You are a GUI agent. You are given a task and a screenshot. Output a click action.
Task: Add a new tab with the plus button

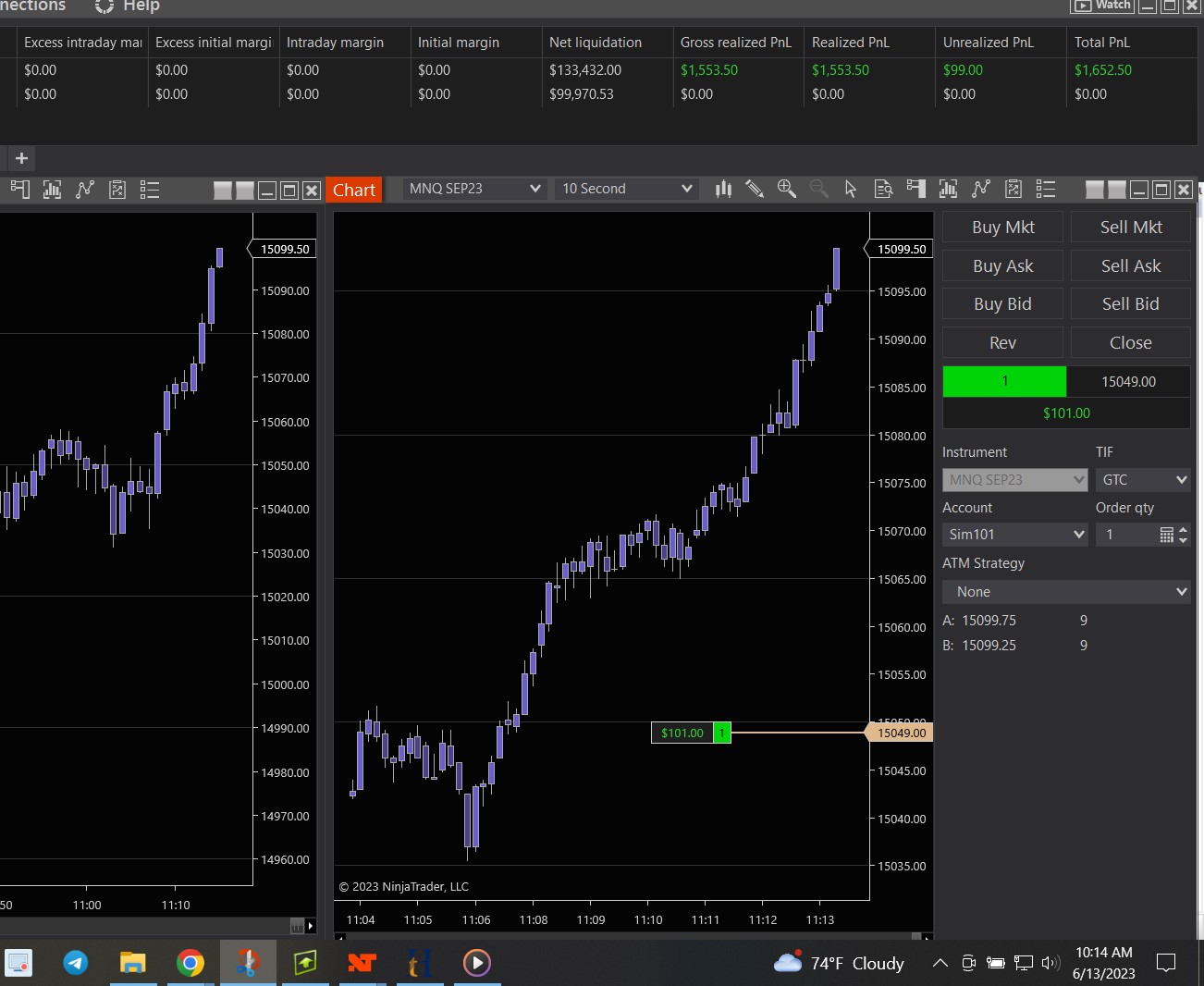(21, 158)
